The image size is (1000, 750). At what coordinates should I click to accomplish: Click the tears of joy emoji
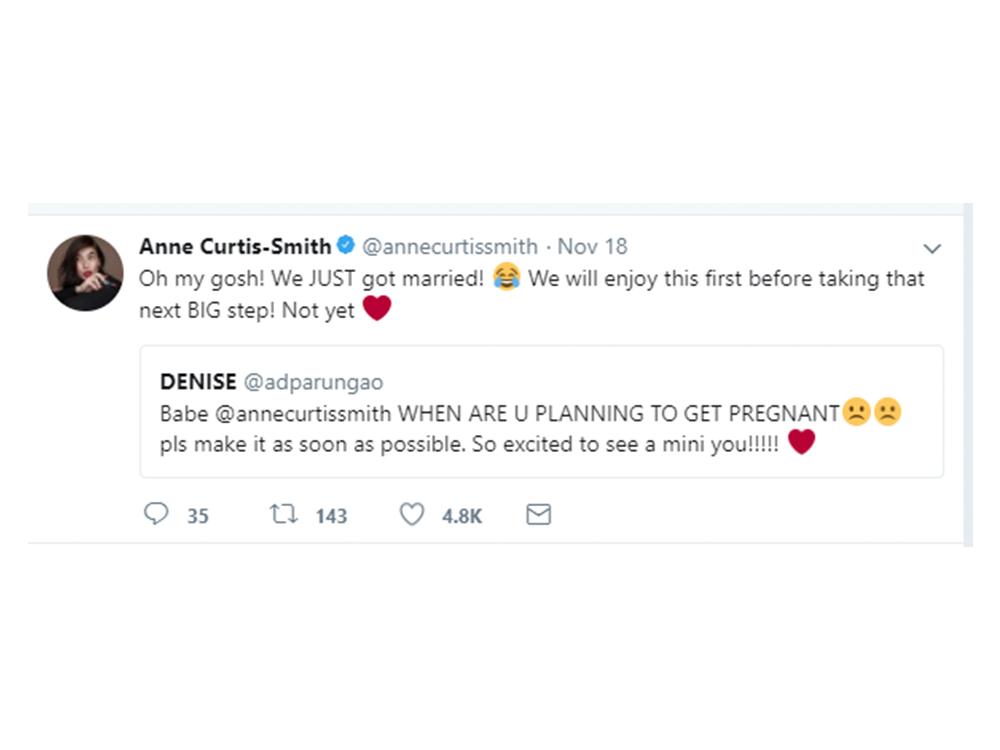click(x=507, y=278)
